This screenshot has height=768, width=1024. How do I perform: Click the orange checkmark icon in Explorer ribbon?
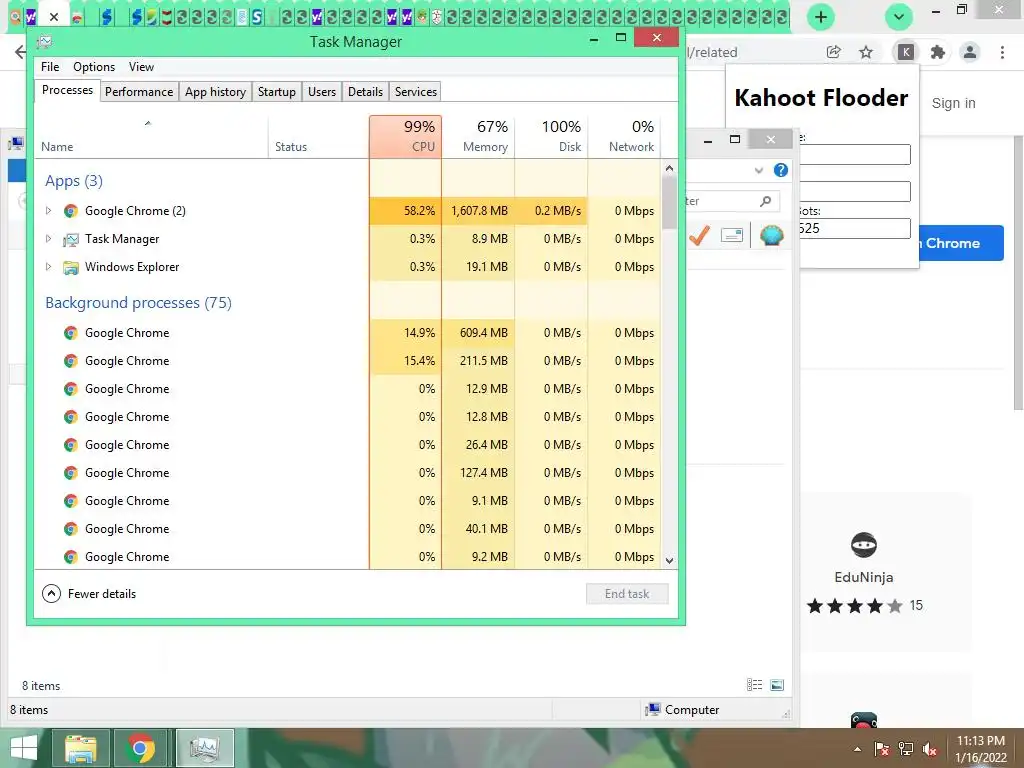tap(699, 235)
